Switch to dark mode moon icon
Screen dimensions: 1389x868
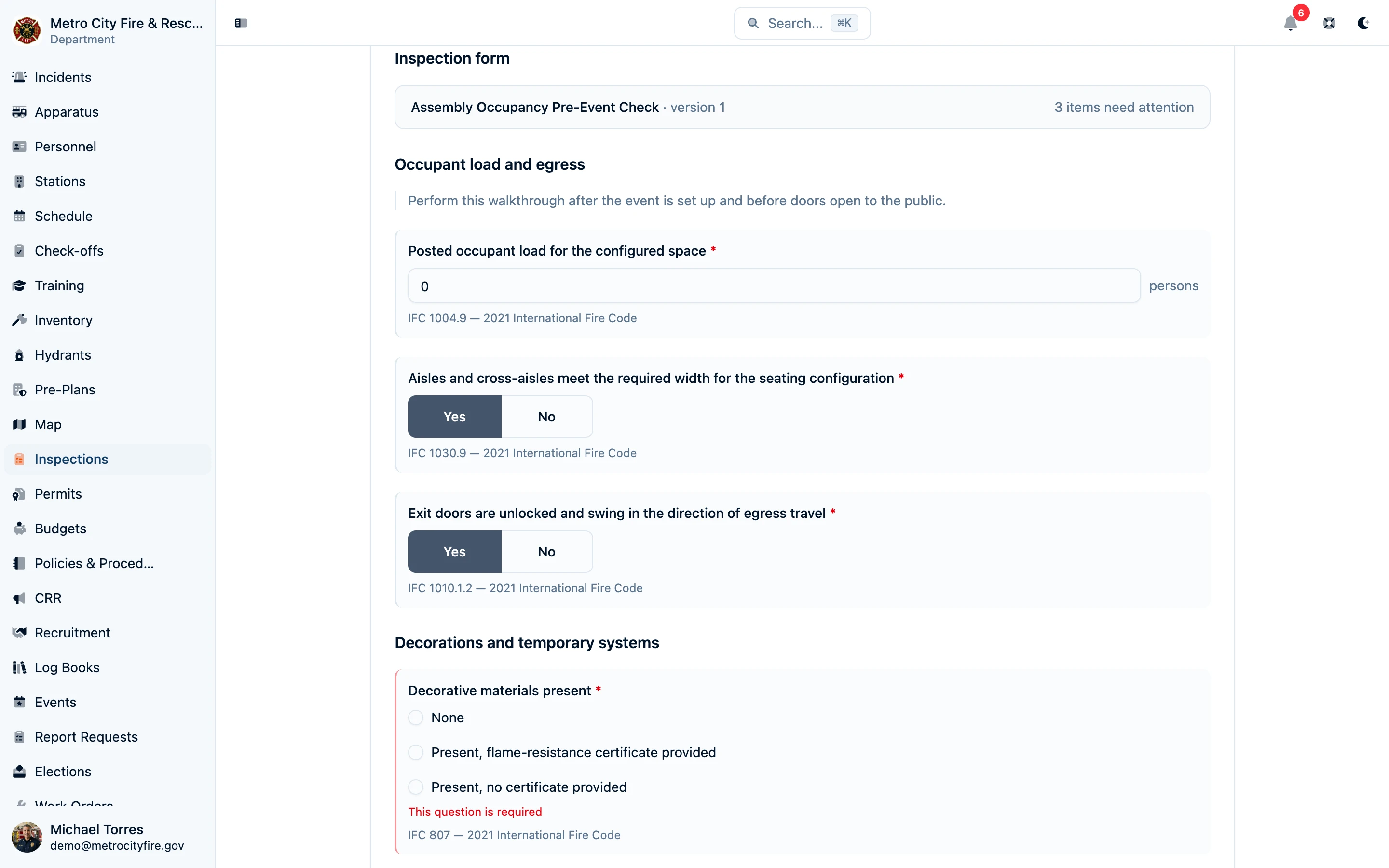click(1363, 23)
